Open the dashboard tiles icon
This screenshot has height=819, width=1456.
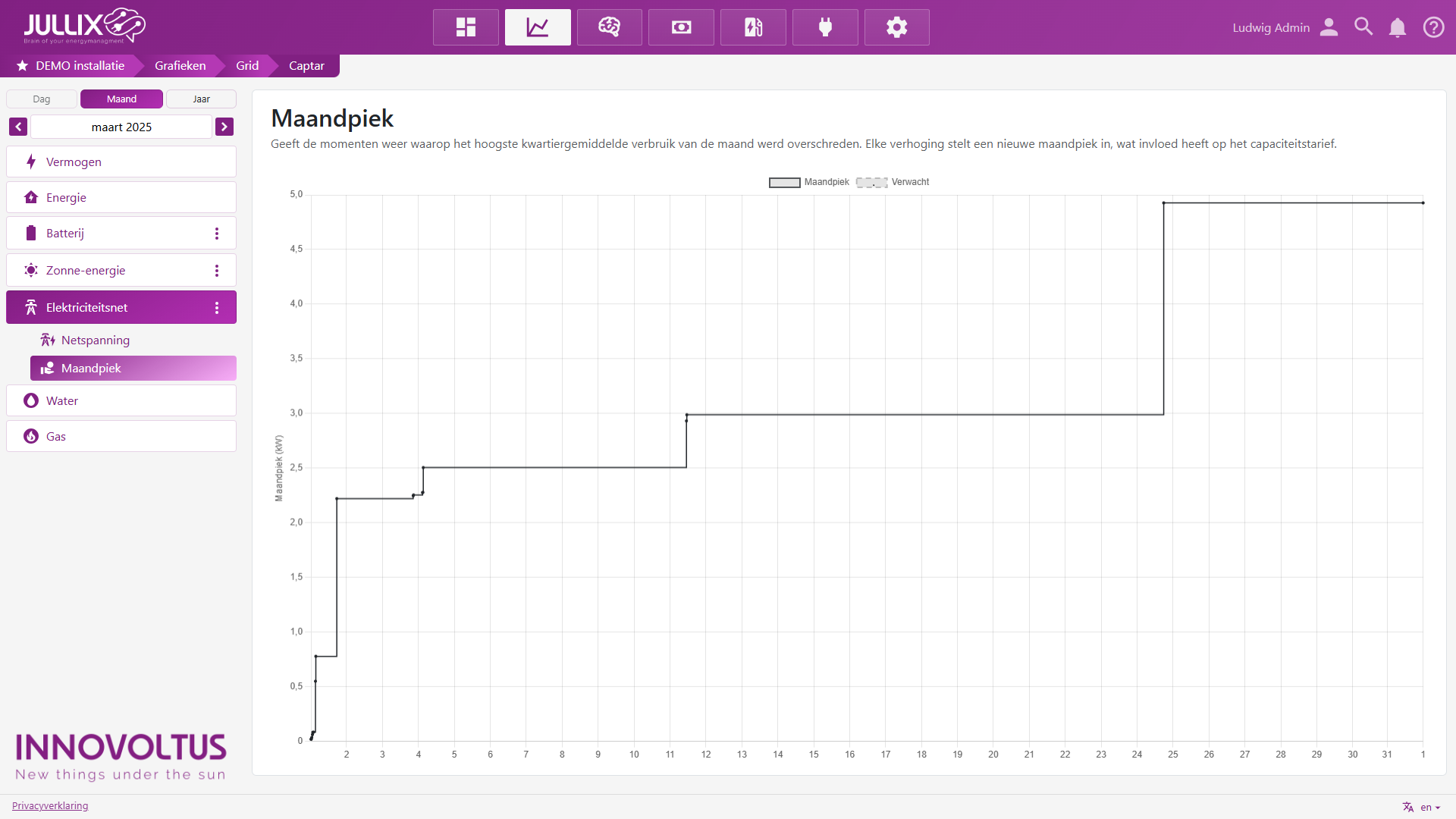(x=466, y=27)
